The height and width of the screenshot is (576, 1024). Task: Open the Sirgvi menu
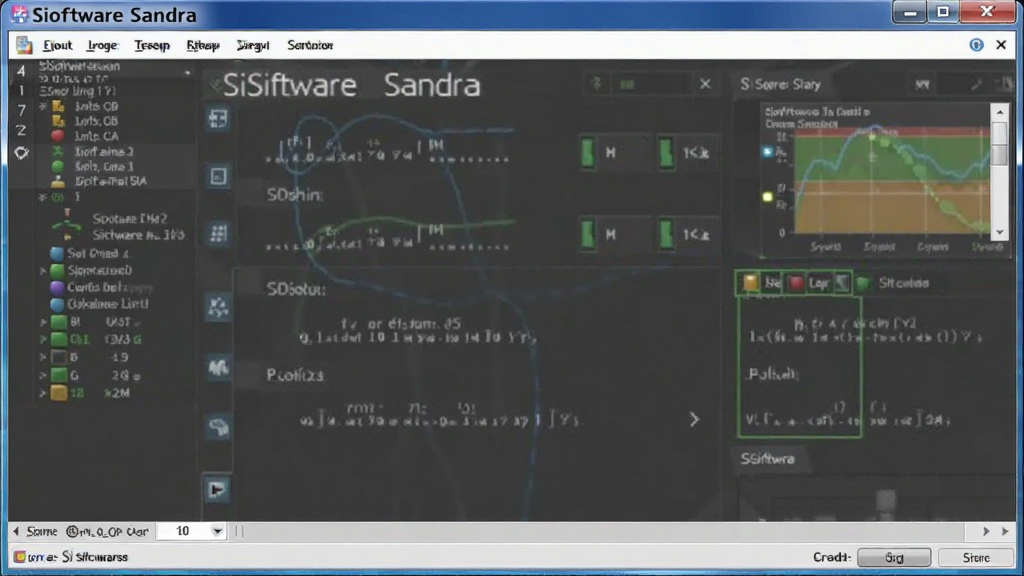point(253,45)
